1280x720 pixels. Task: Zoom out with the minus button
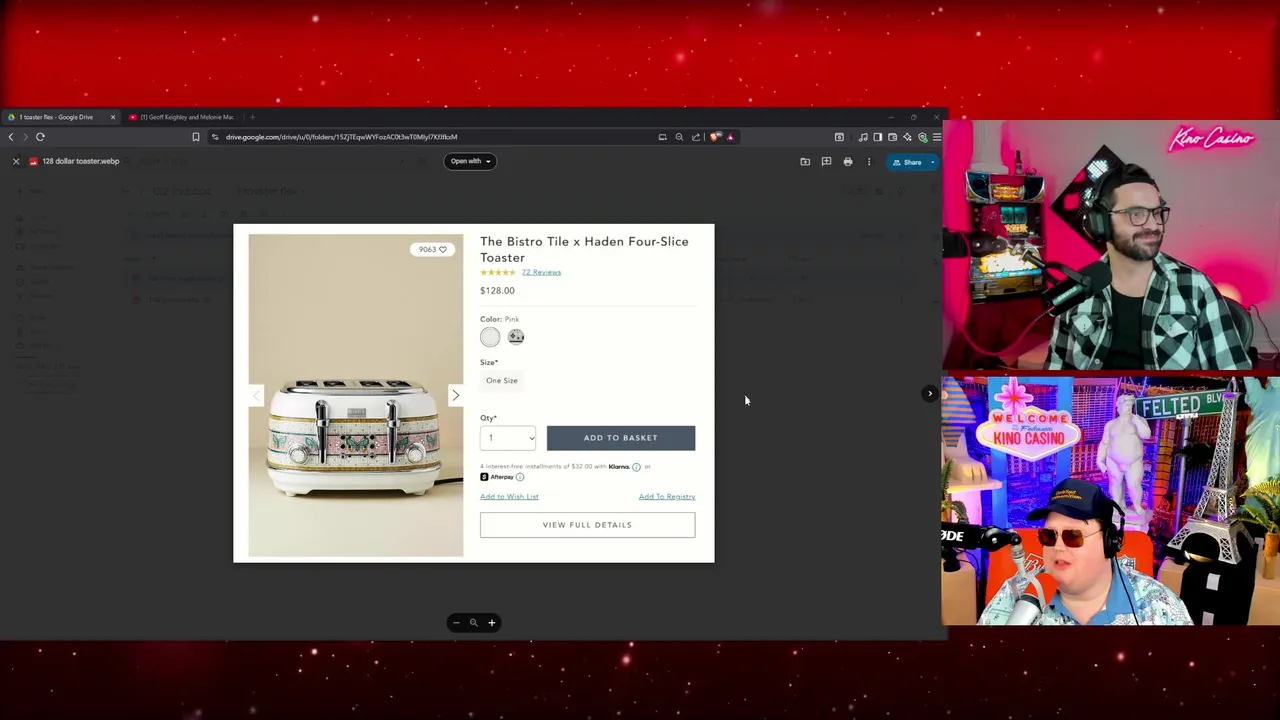pos(456,623)
